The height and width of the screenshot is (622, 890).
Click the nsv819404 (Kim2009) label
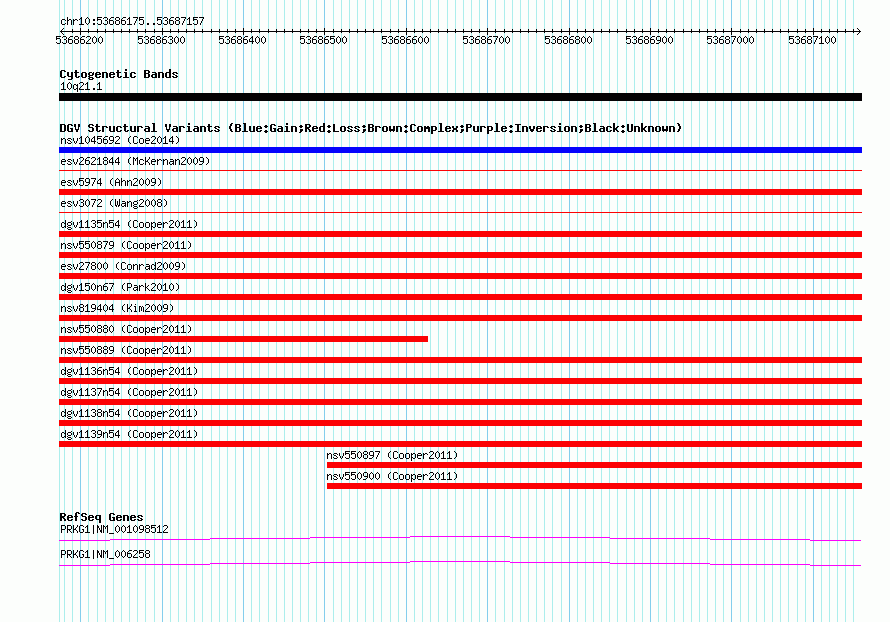click(117, 308)
